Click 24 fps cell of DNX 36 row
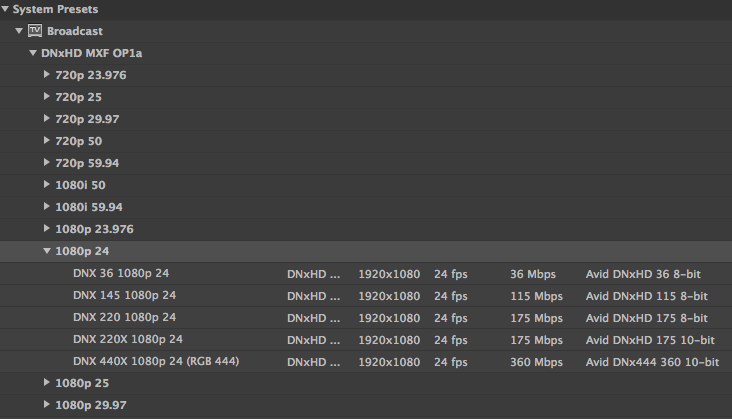The width and height of the screenshot is (732, 419). [450, 274]
